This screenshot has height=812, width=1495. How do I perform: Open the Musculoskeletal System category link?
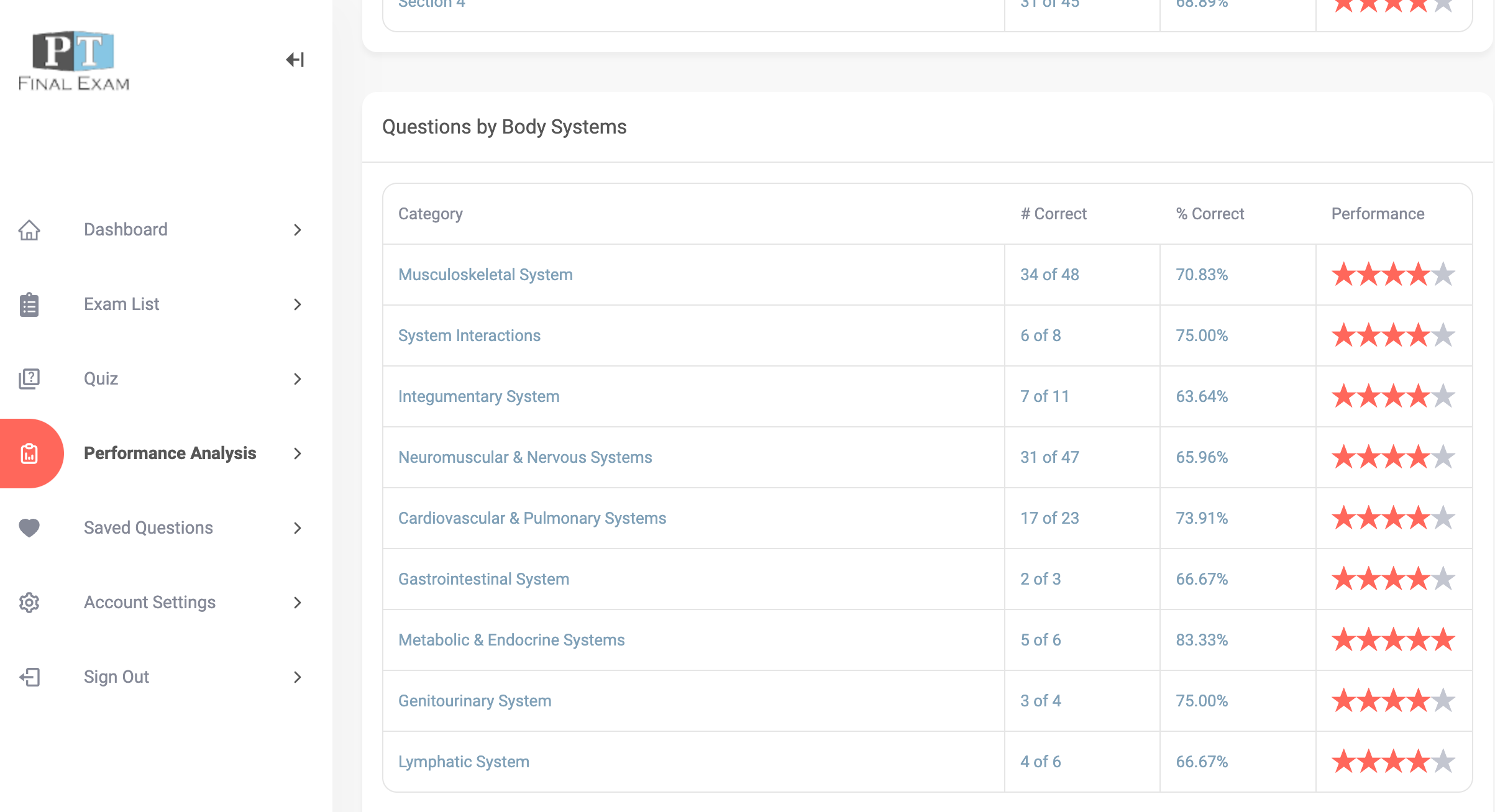click(485, 275)
